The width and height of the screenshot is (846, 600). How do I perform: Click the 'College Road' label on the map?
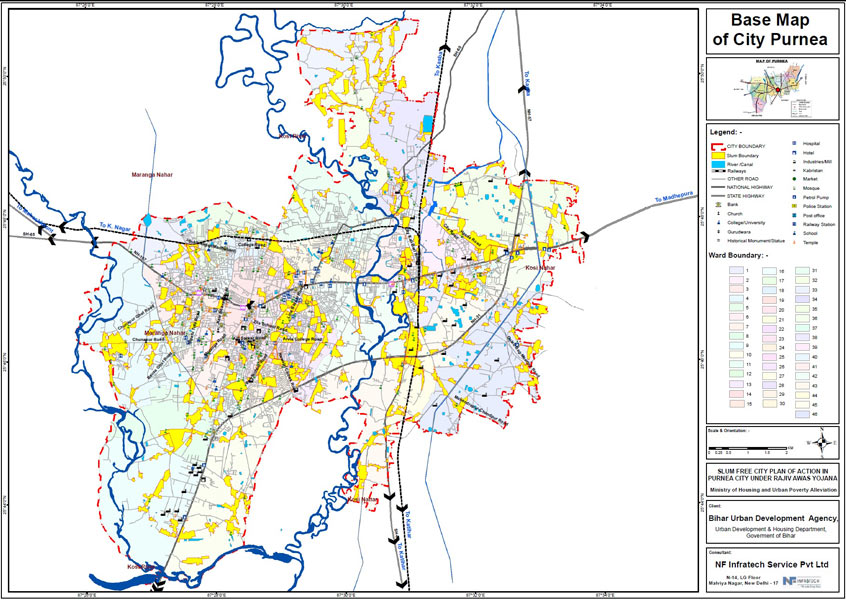point(253,244)
